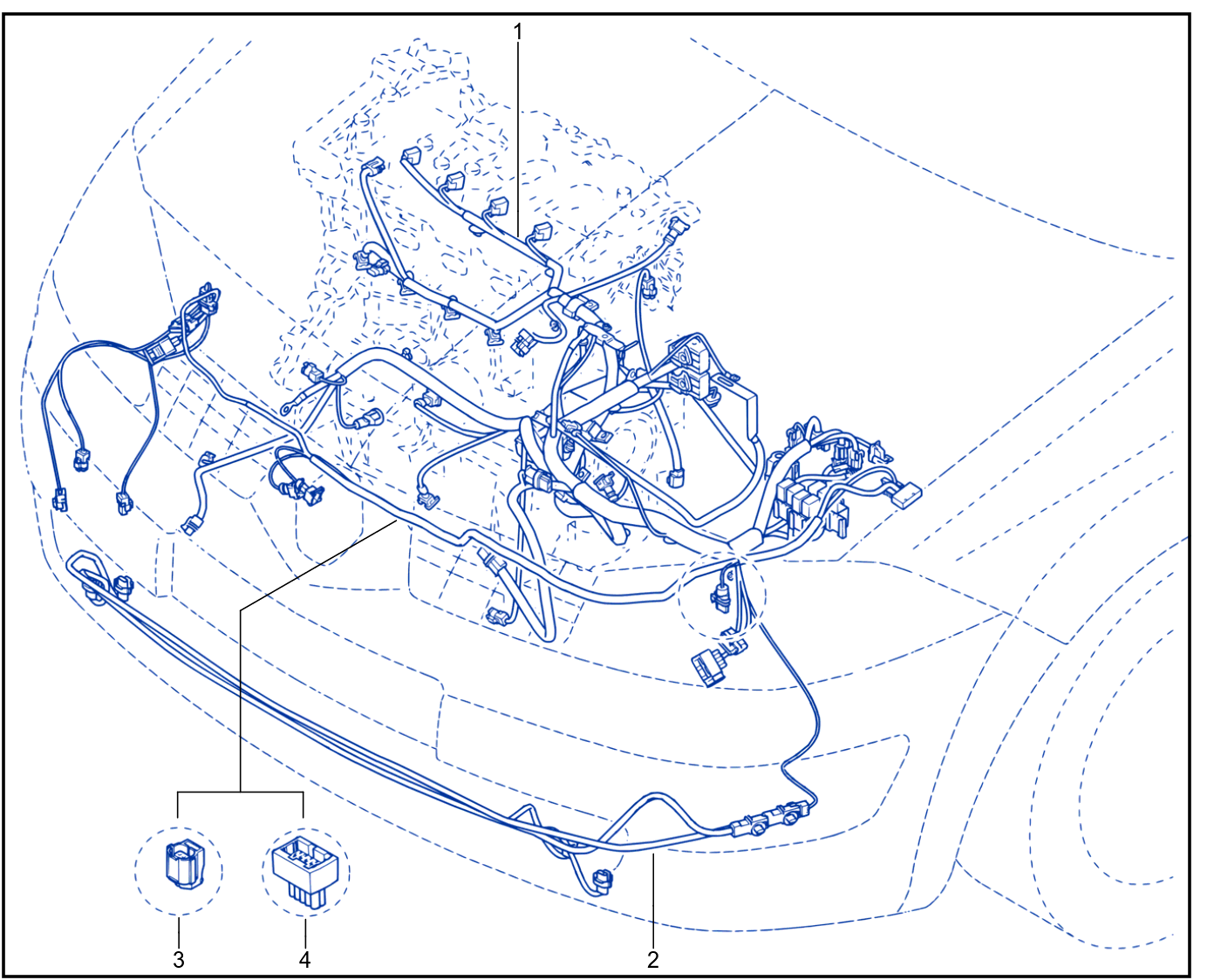This screenshot has width=1214, height=980.
Task: Click callout number 2 at bottom
Action: click(x=653, y=960)
